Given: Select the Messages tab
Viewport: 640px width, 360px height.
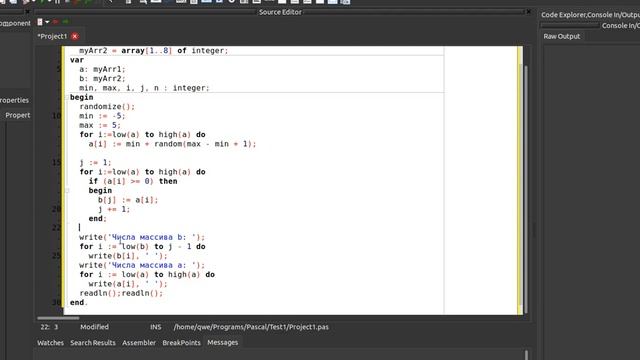Looking at the screenshot, I should [222, 342].
